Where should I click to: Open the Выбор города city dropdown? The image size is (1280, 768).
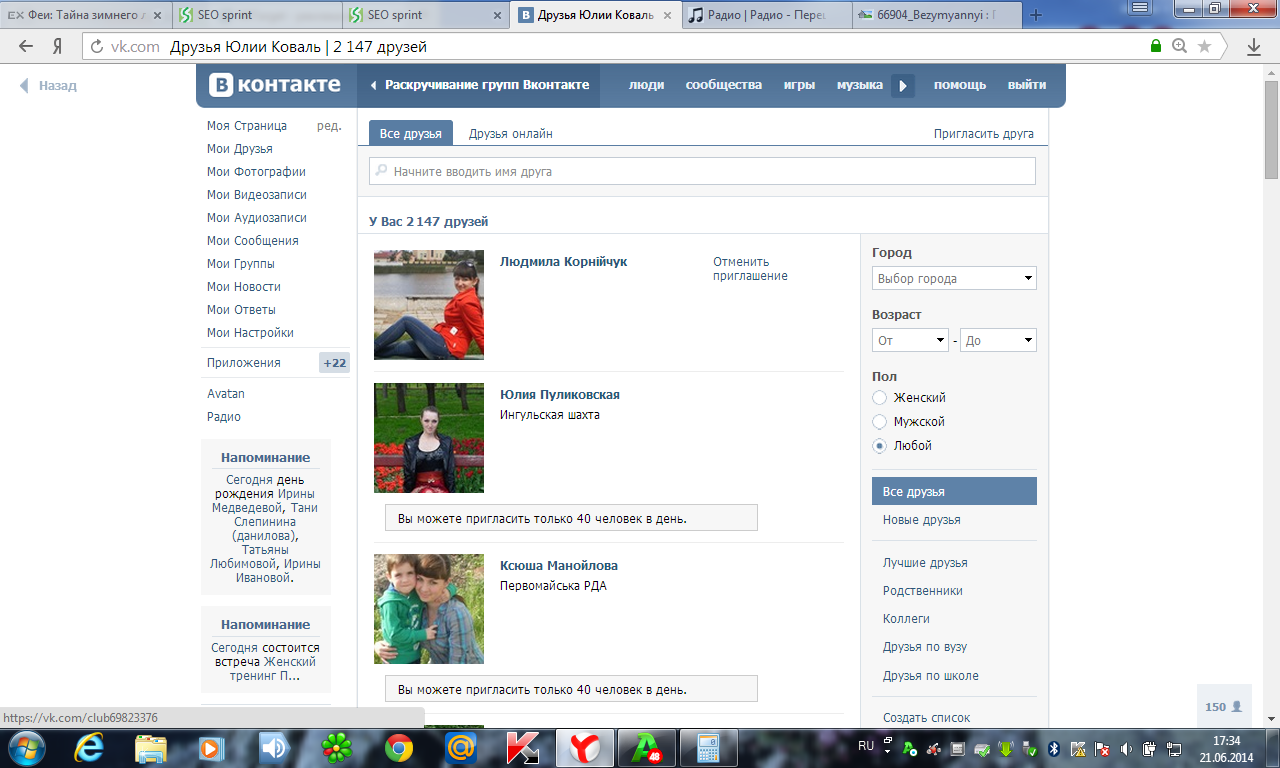(x=954, y=278)
